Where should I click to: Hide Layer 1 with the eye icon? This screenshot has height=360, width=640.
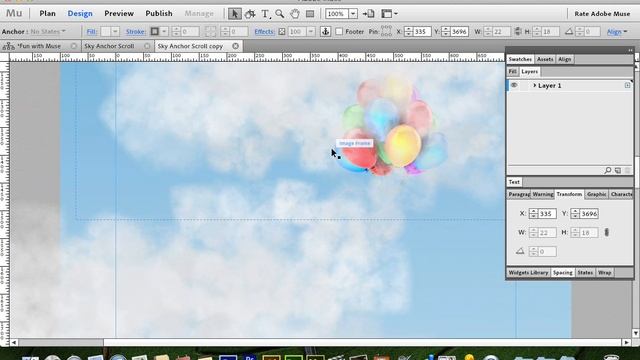514,85
